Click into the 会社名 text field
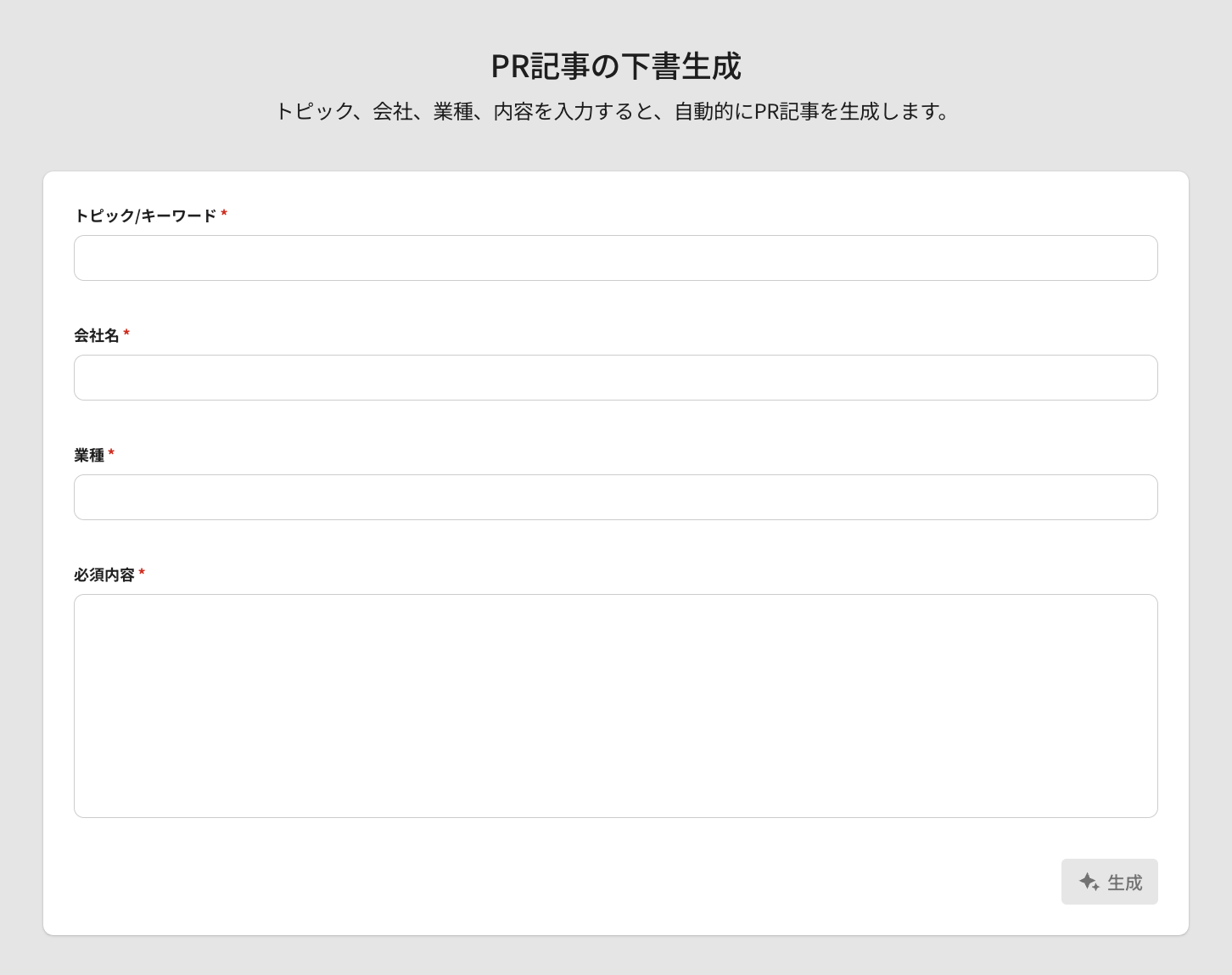This screenshot has width=1232, height=975. coord(615,378)
